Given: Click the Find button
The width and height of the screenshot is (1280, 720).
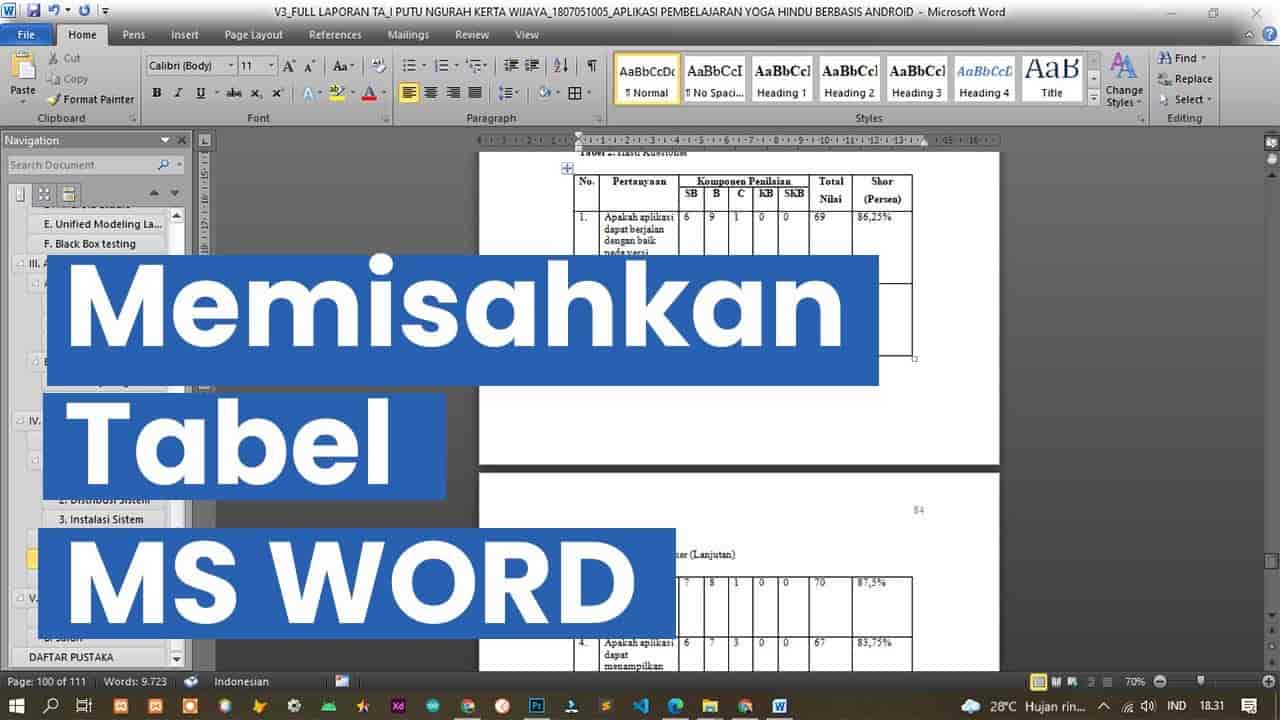Looking at the screenshot, I should tap(1183, 58).
